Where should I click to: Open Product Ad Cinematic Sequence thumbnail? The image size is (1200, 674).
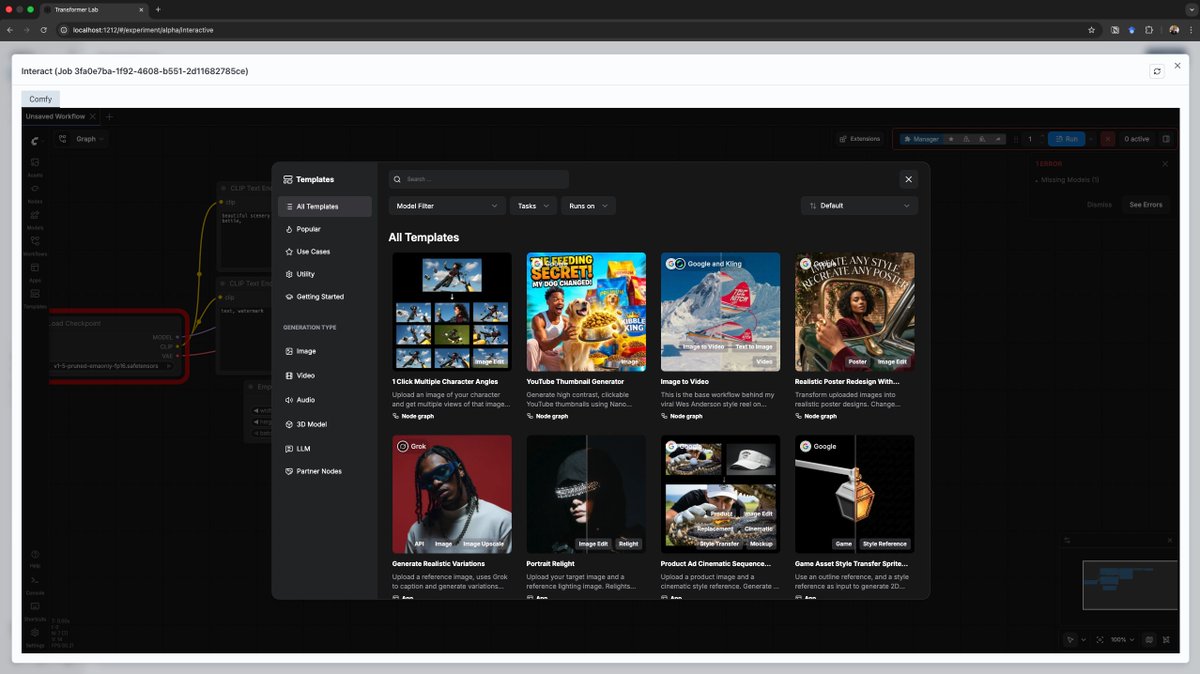pos(720,494)
